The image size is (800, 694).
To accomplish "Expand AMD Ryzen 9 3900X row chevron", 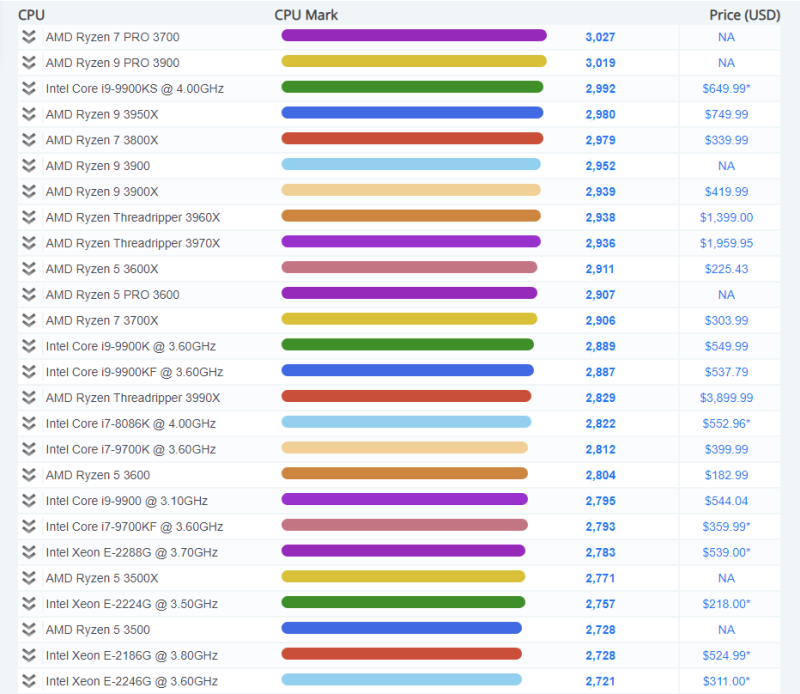I will click(29, 191).
